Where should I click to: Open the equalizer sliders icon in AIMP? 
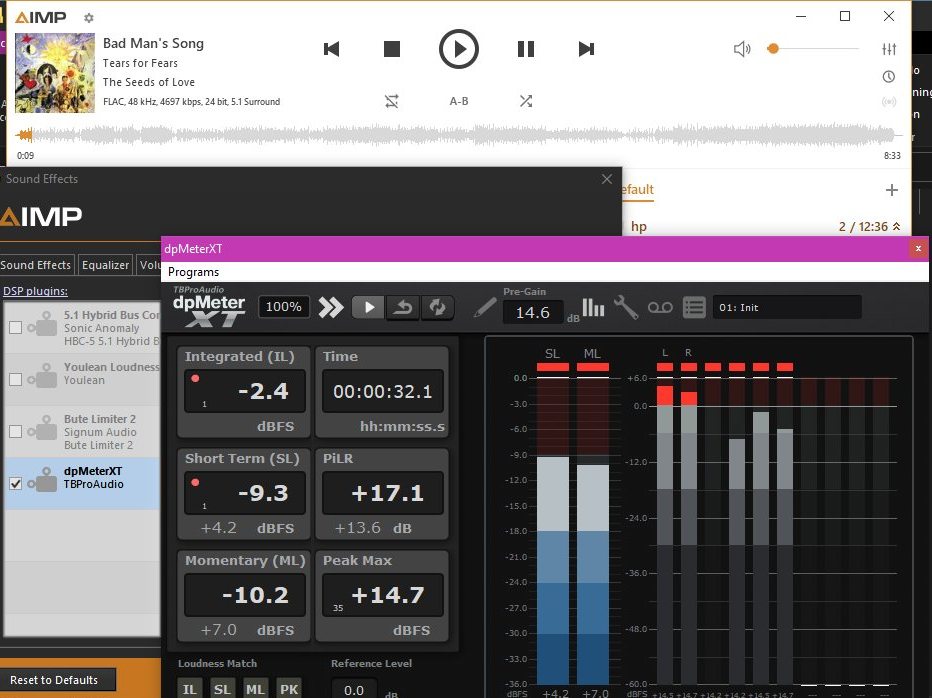(x=889, y=49)
